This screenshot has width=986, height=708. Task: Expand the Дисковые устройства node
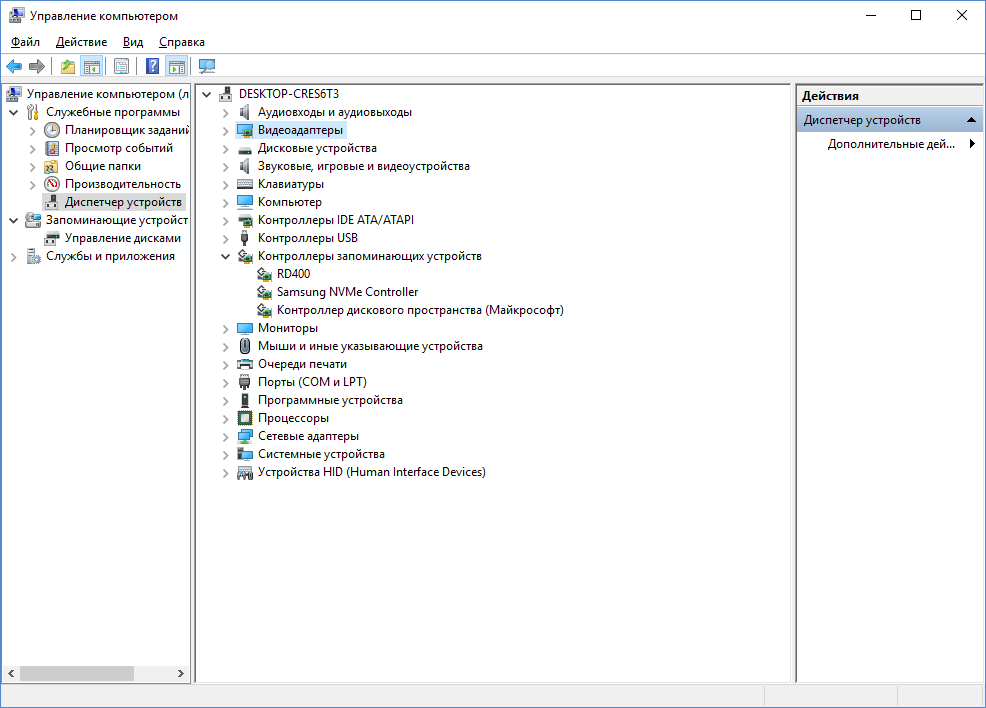225,149
